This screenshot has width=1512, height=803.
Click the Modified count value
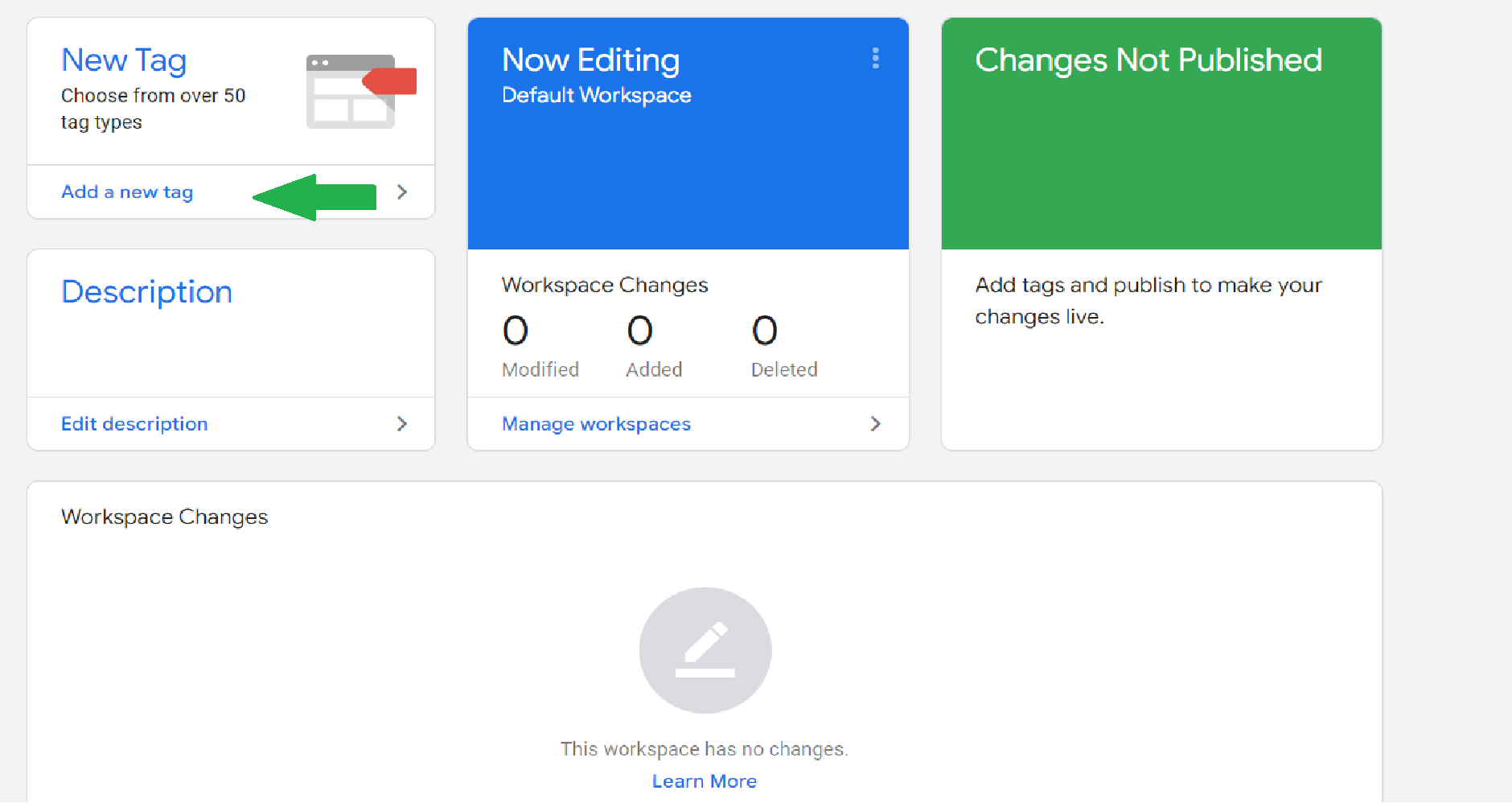coord(516,330)
